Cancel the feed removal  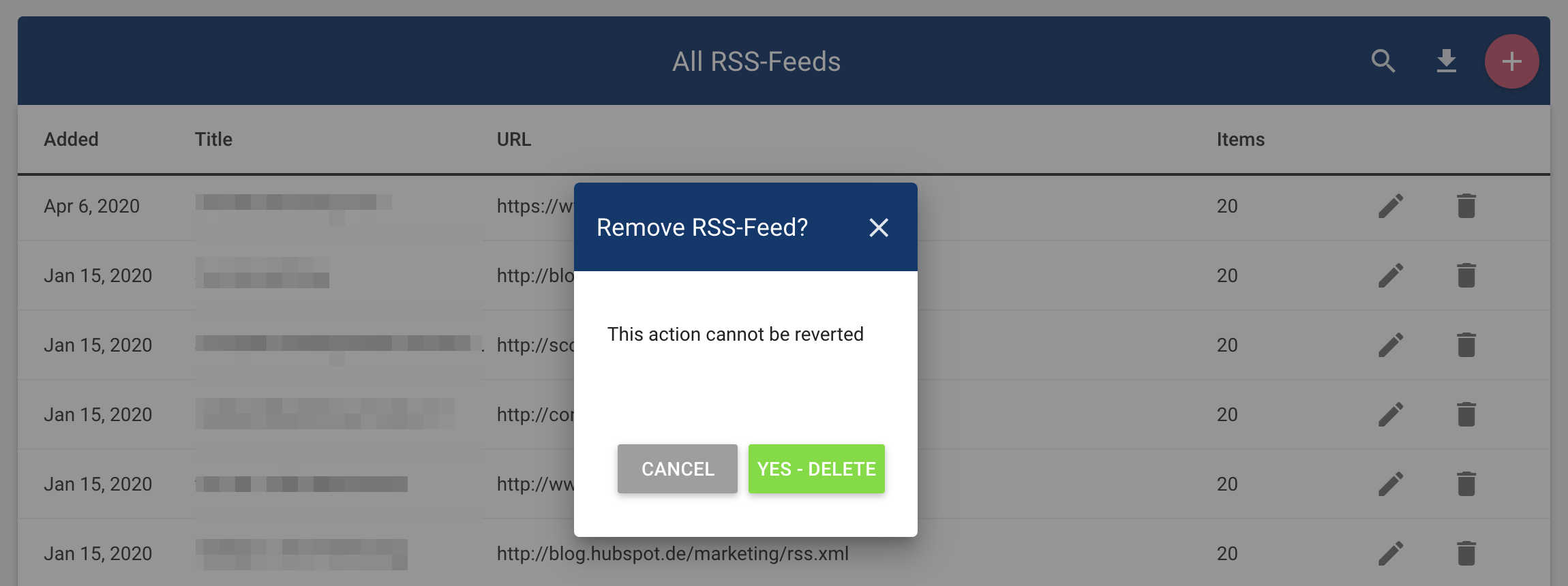[x=678, y=469]
